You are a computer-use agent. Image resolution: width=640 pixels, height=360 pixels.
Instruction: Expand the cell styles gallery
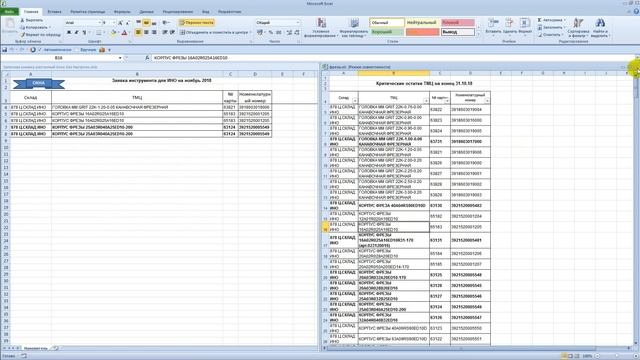click(478, 34)
